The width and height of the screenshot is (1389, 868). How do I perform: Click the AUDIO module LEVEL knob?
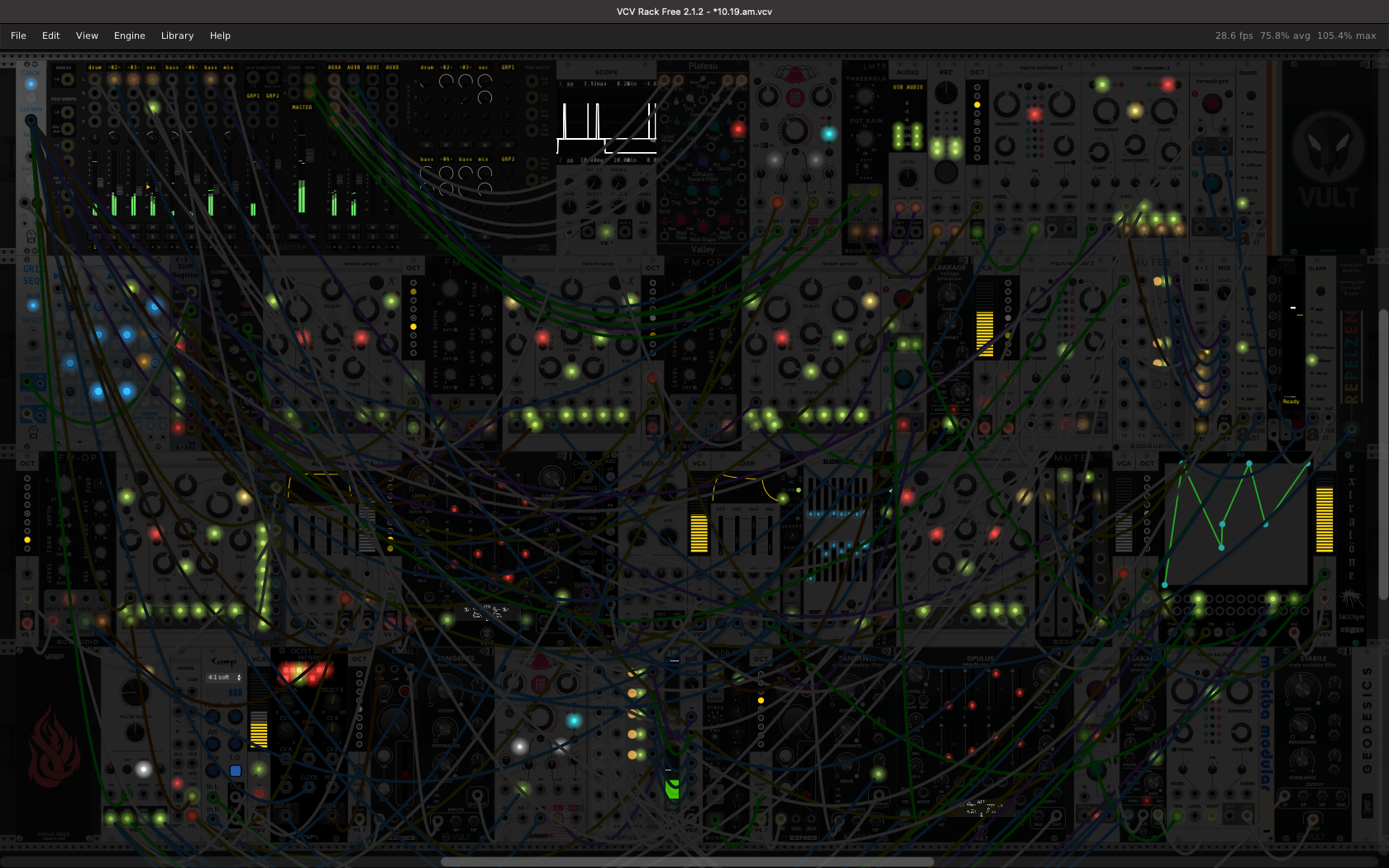(x=908, y=177)
